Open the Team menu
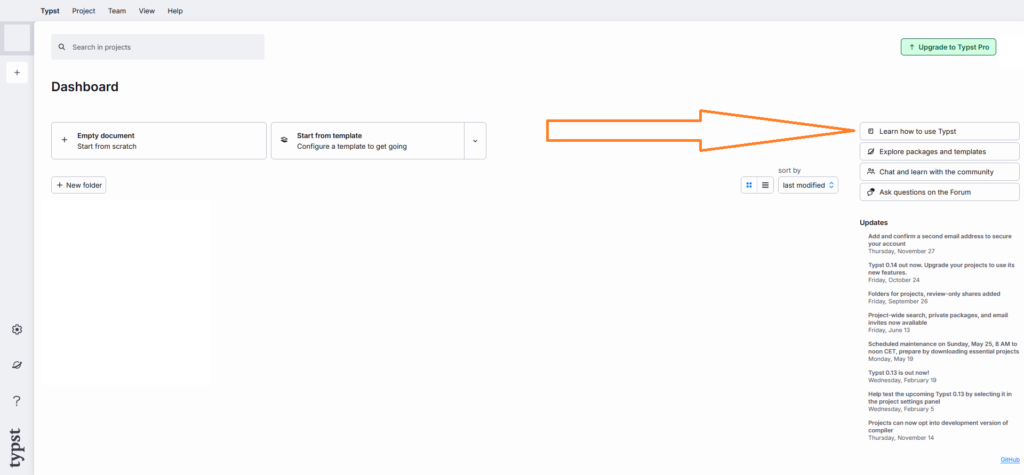This screenshot has height=475, width=1024. 117,10
